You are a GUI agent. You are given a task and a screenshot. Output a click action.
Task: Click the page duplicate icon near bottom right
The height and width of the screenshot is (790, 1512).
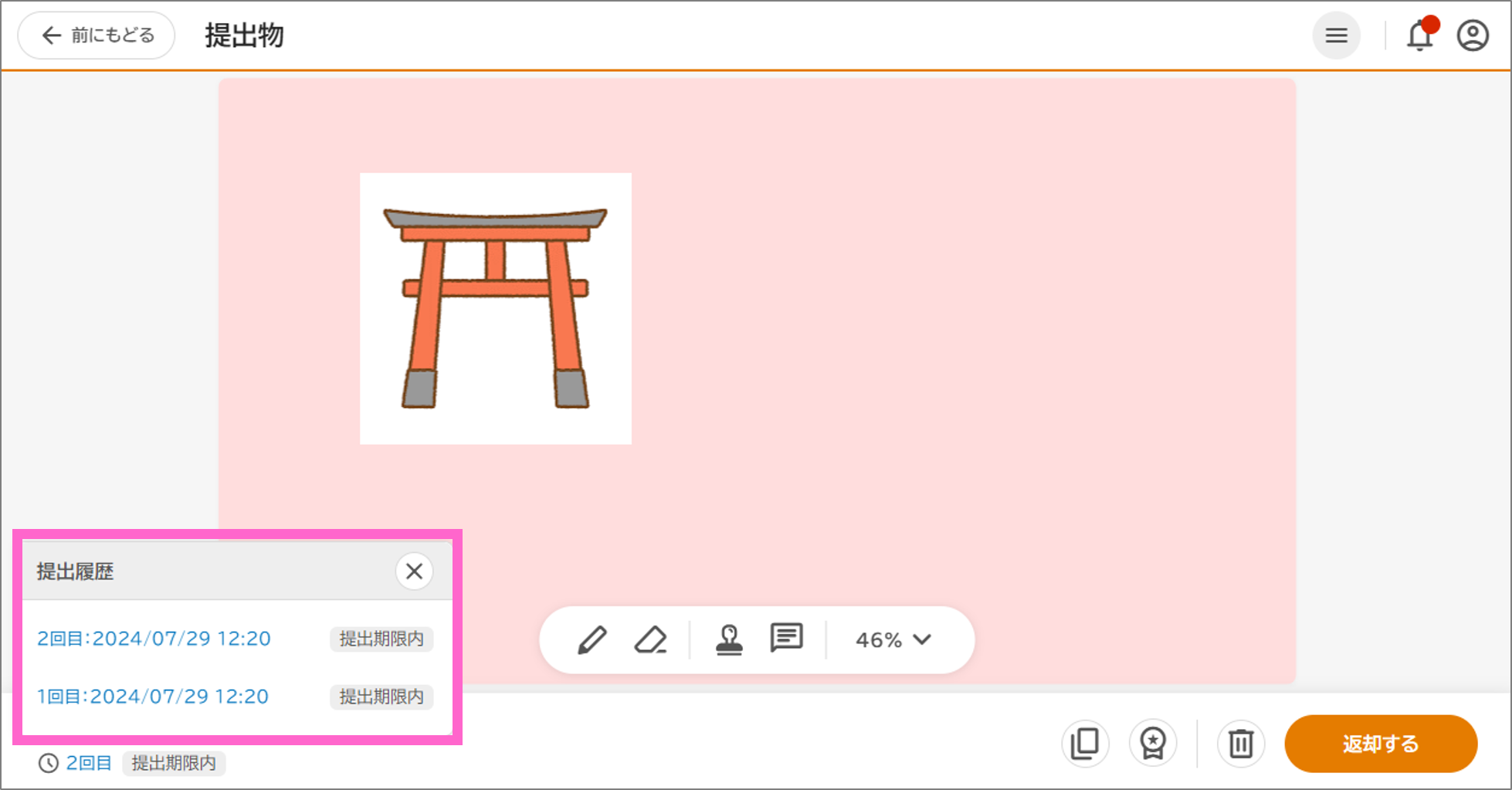click(x=1084, y=743)
